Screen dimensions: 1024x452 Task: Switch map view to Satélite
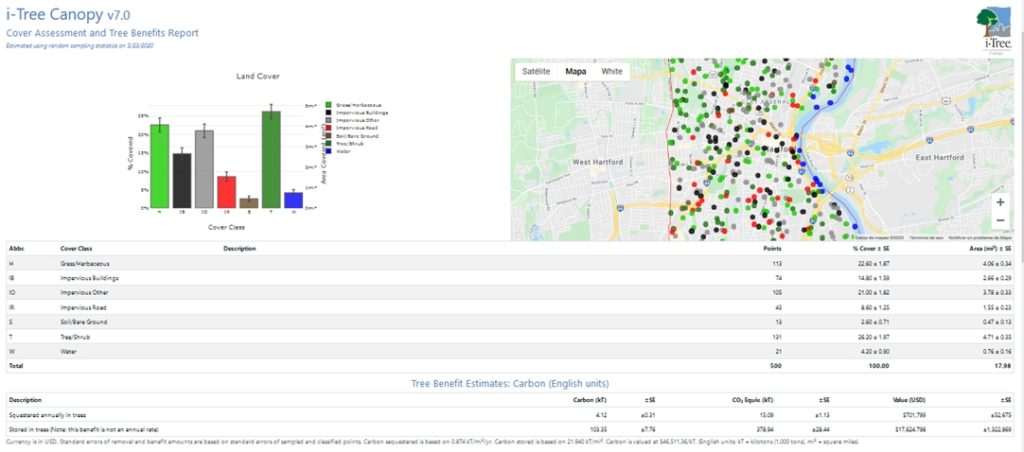pyautogui.click(x=537, y=71)
